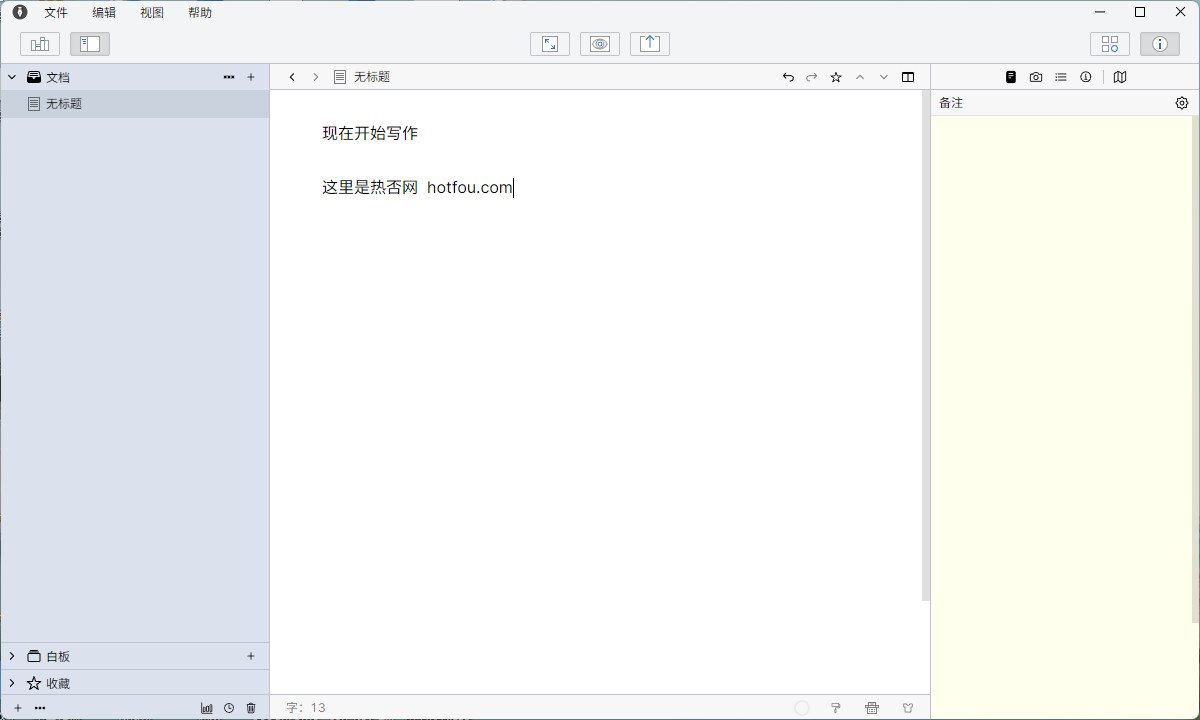Switch to the info circle tab
The image size is (1200, 720).
pyautogui.click(x=1086, y=77)
